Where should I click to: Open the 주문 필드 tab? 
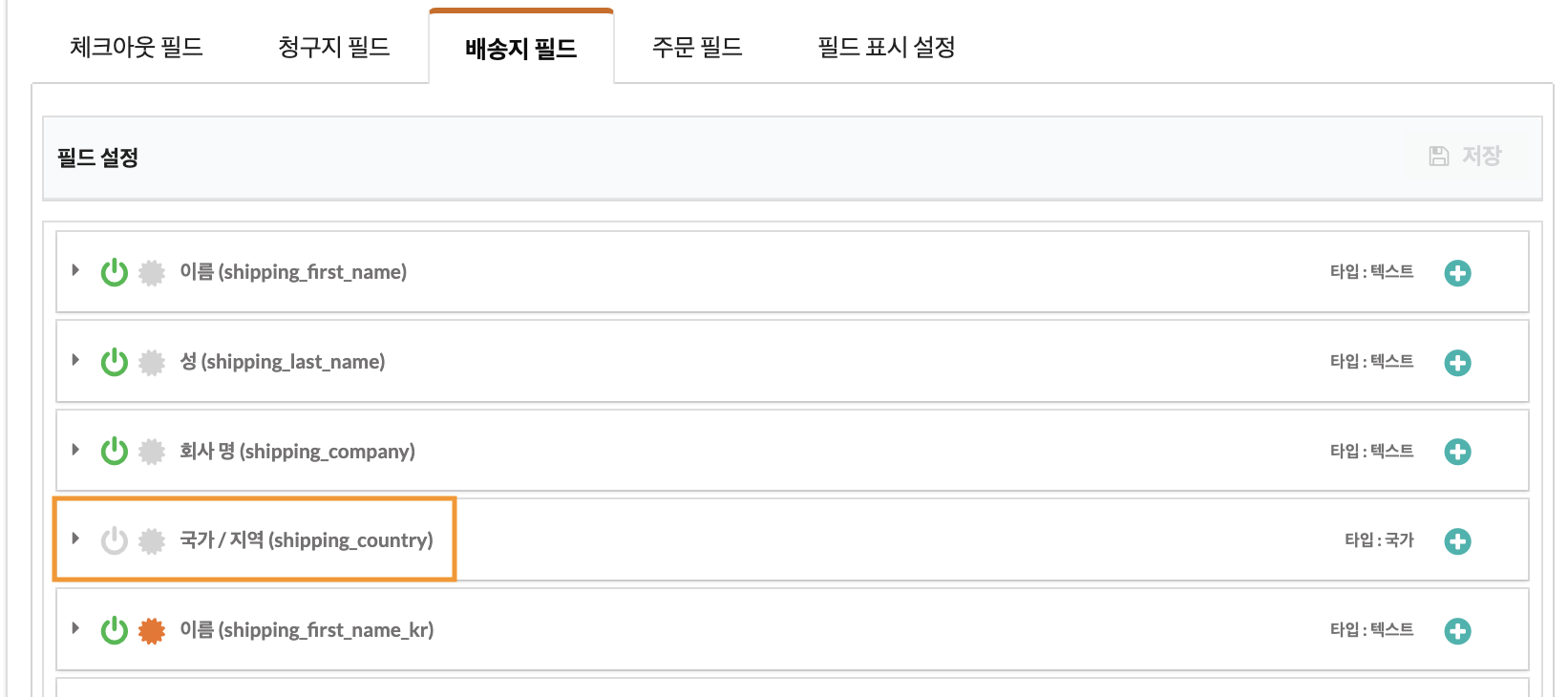point(697,47)
